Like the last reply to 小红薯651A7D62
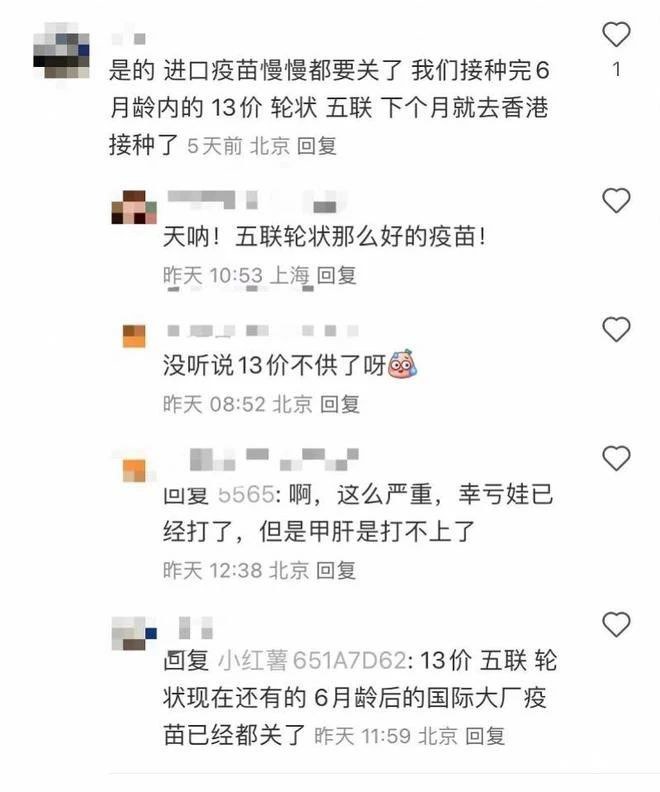 coord(616,624)
